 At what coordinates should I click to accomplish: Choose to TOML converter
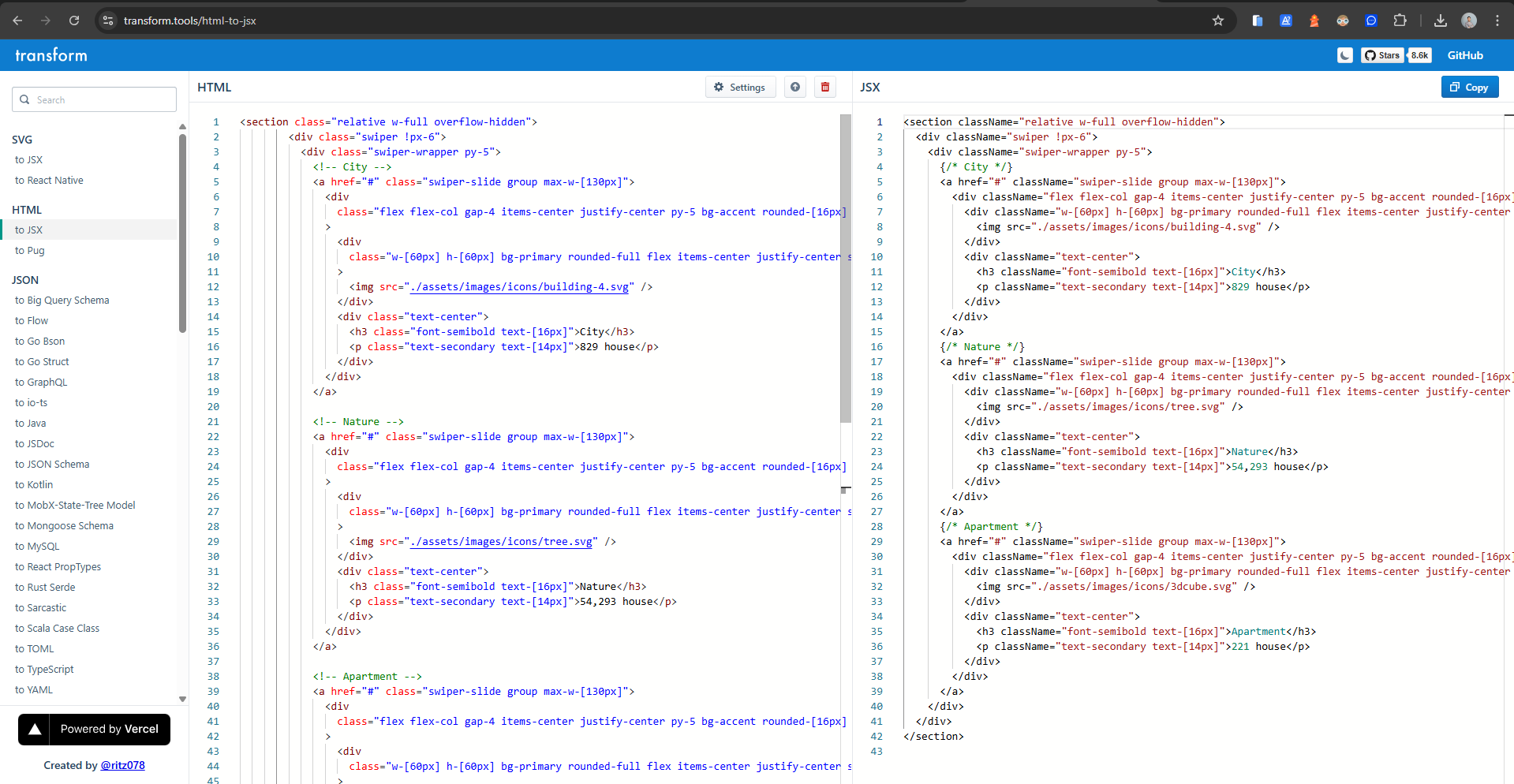tap(34, 649)
